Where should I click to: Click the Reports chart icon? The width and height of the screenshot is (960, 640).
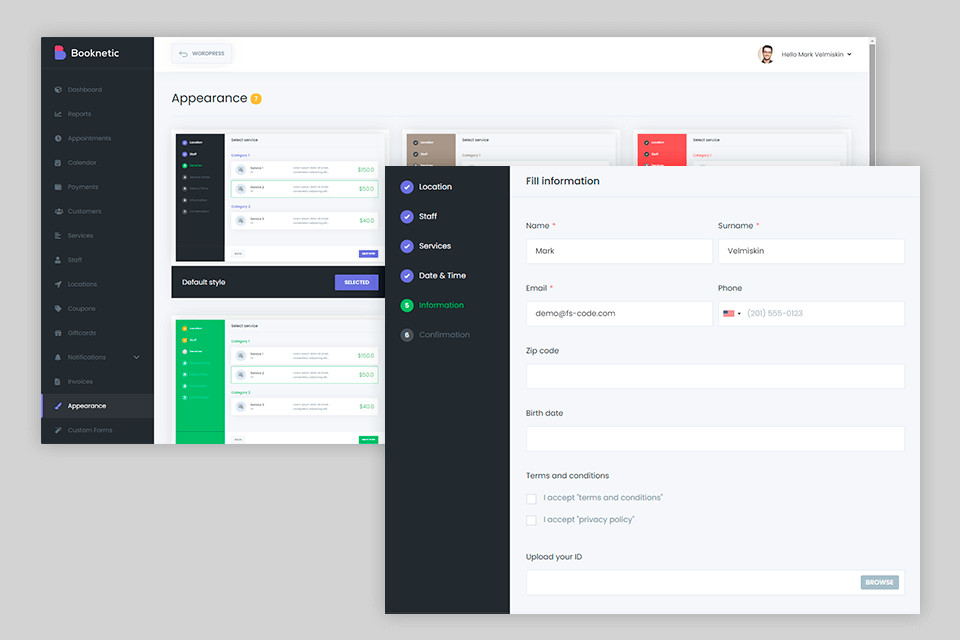pyautogui.click(x=58, y=114)
